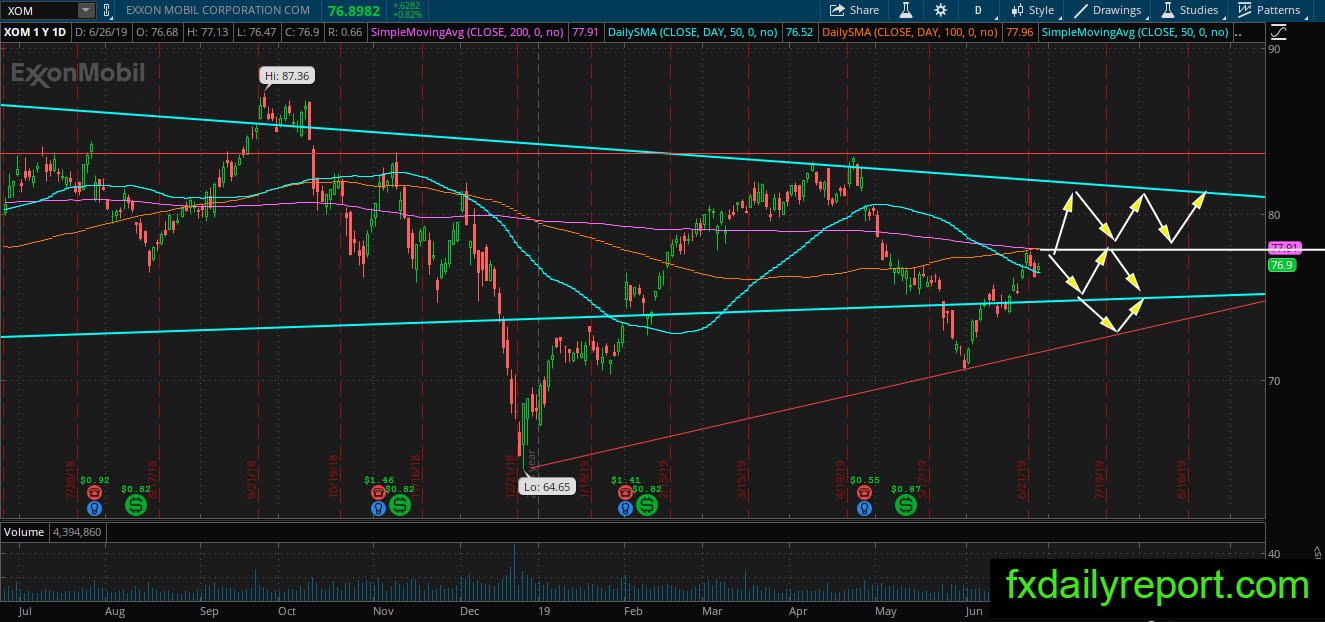This screenshot has width=1325, height=622.
Task: Click the XOM symbol input field
Action: pos(39,10)
